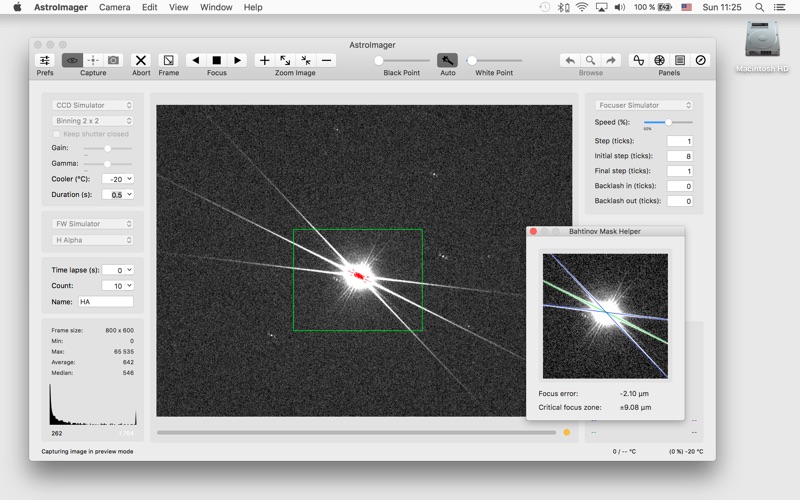The image size is (800, 500).
Task: Open the Prefs settings icon
Action: point(45,61)
